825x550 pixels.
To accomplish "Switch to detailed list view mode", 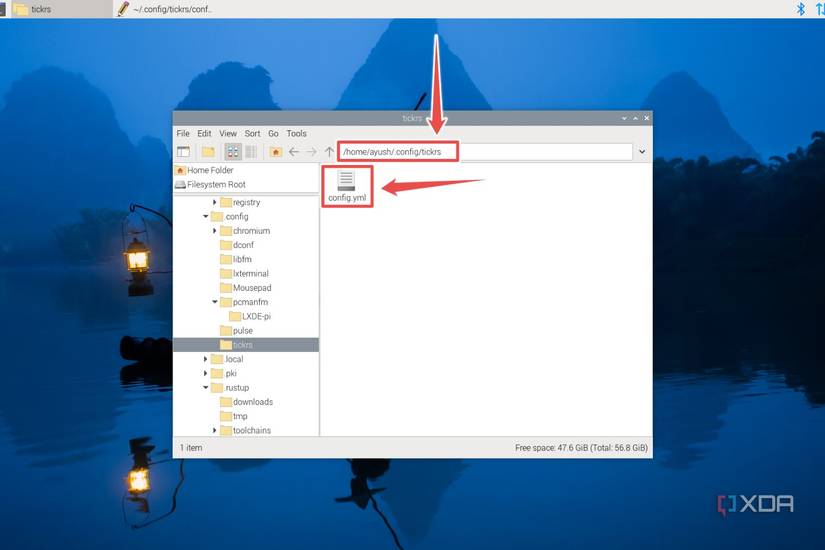I will point(251,152).
